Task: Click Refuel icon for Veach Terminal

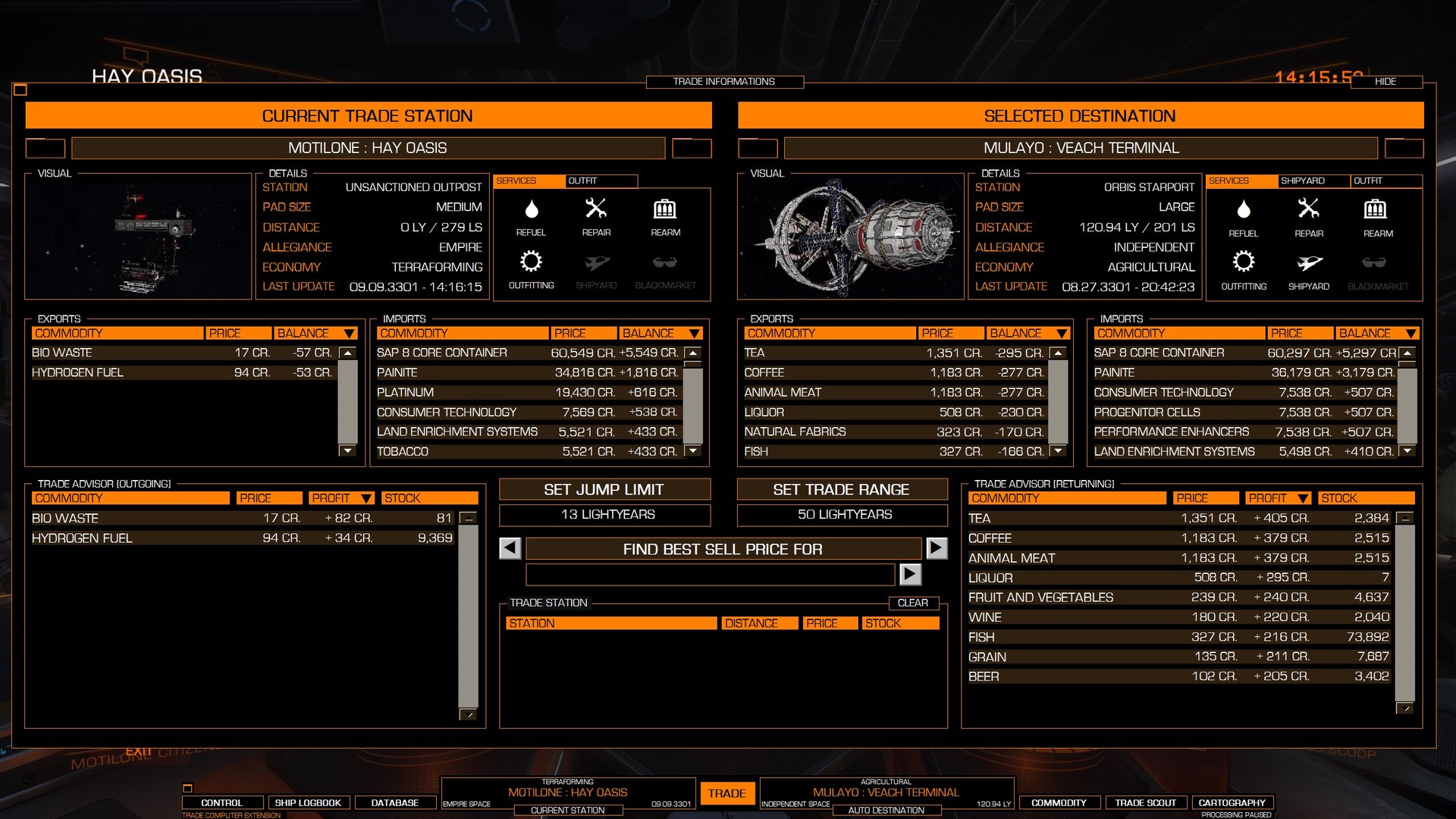Action: pyautogui.click(x=1244, y=209)
